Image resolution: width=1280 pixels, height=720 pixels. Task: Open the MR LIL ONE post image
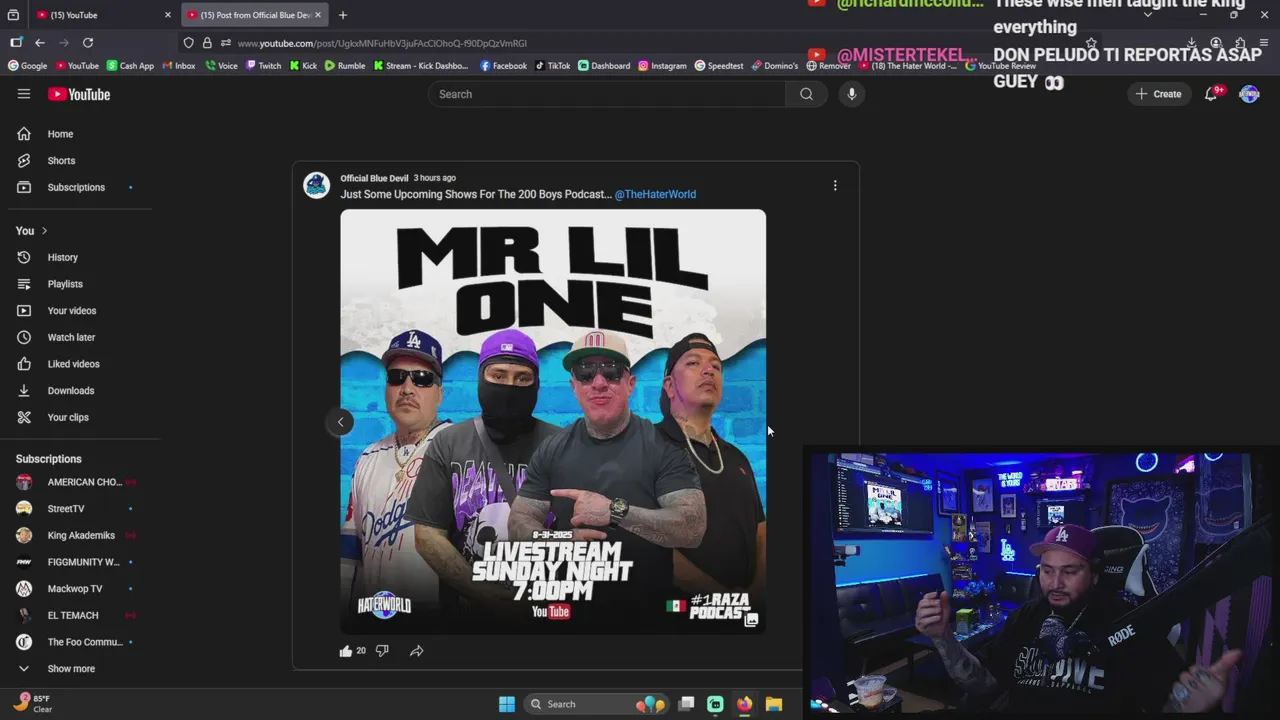(x=553, y=421)
